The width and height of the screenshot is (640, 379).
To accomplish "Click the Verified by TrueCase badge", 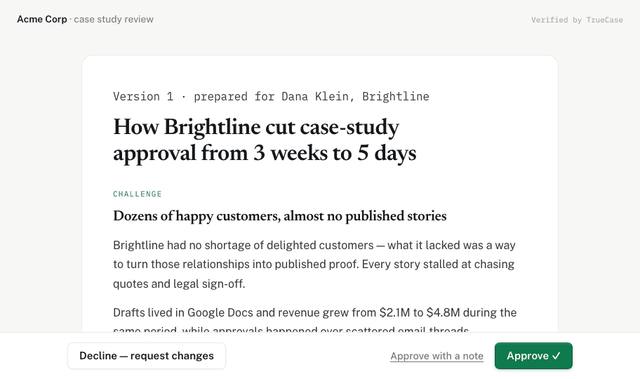I will point(577,20).
